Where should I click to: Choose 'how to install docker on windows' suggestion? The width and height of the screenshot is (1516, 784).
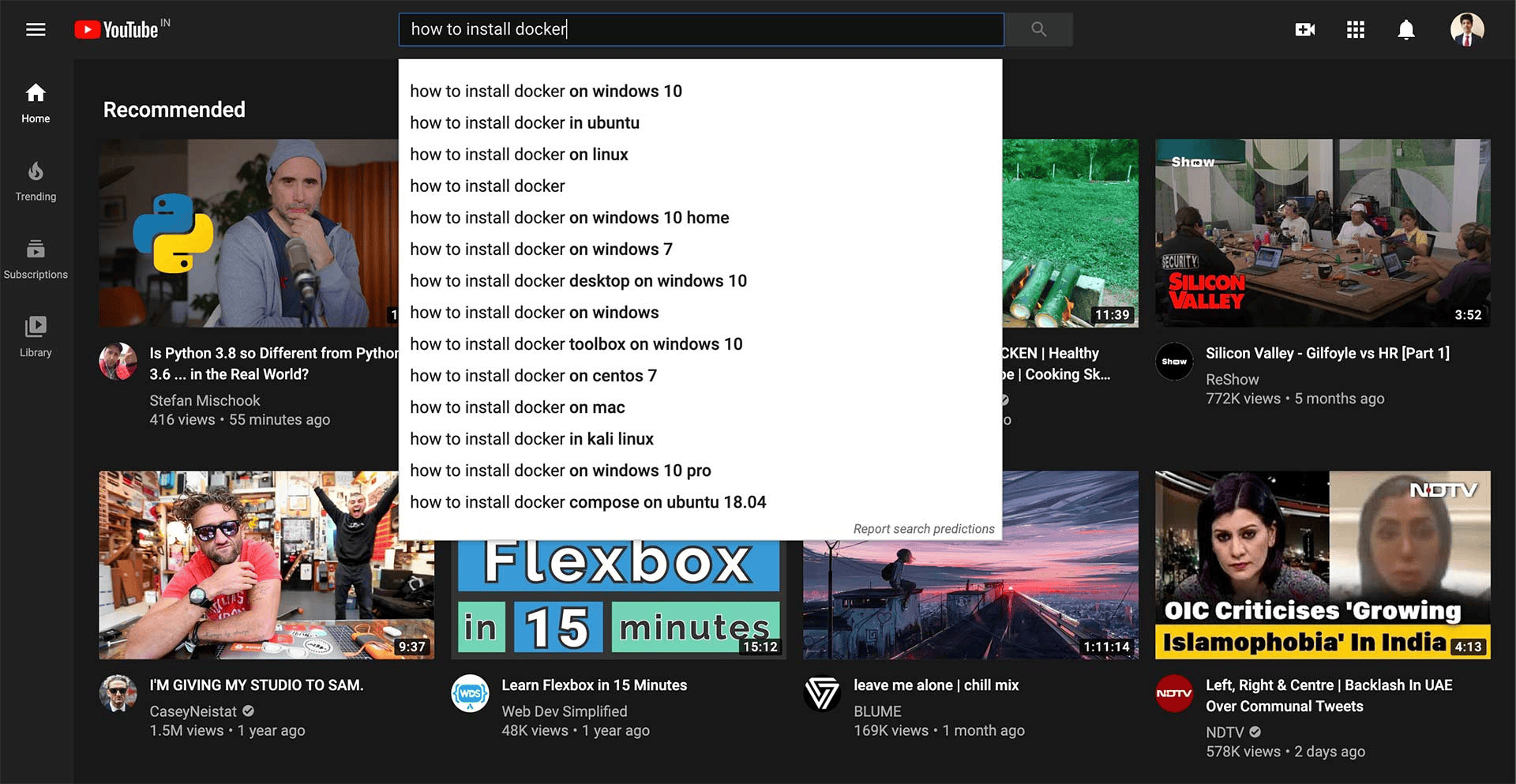click(x=700, y=312)
